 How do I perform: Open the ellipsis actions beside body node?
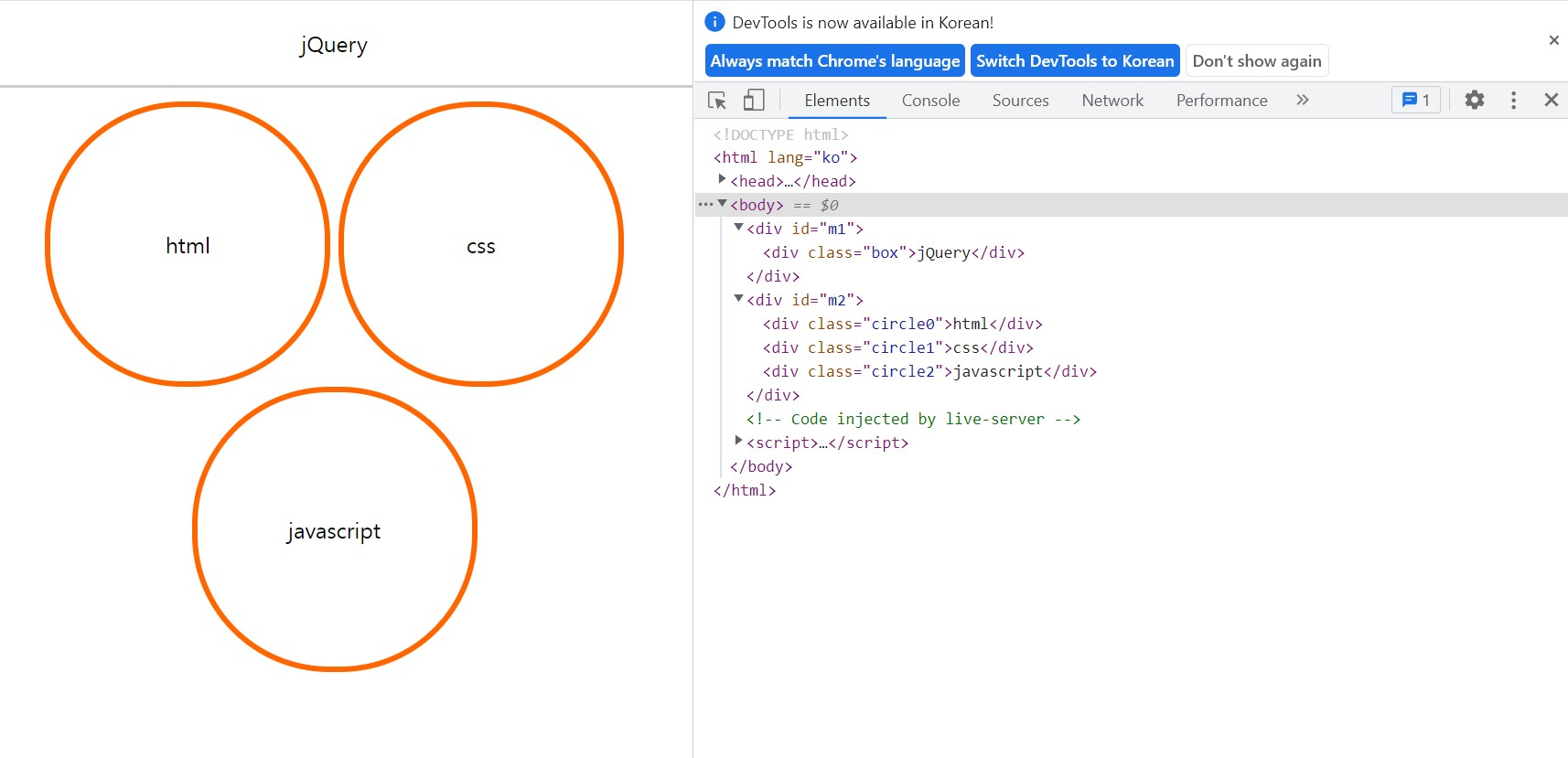point(705,205)
